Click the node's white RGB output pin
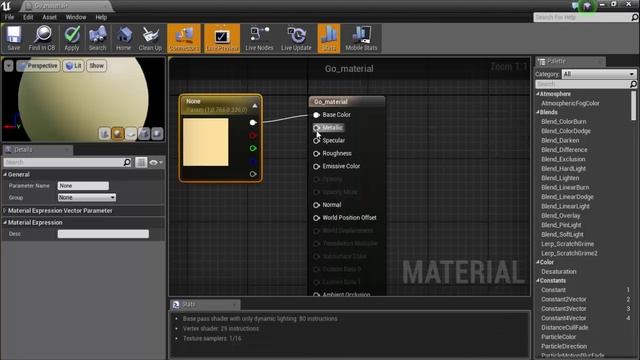 tap(253, 122)
